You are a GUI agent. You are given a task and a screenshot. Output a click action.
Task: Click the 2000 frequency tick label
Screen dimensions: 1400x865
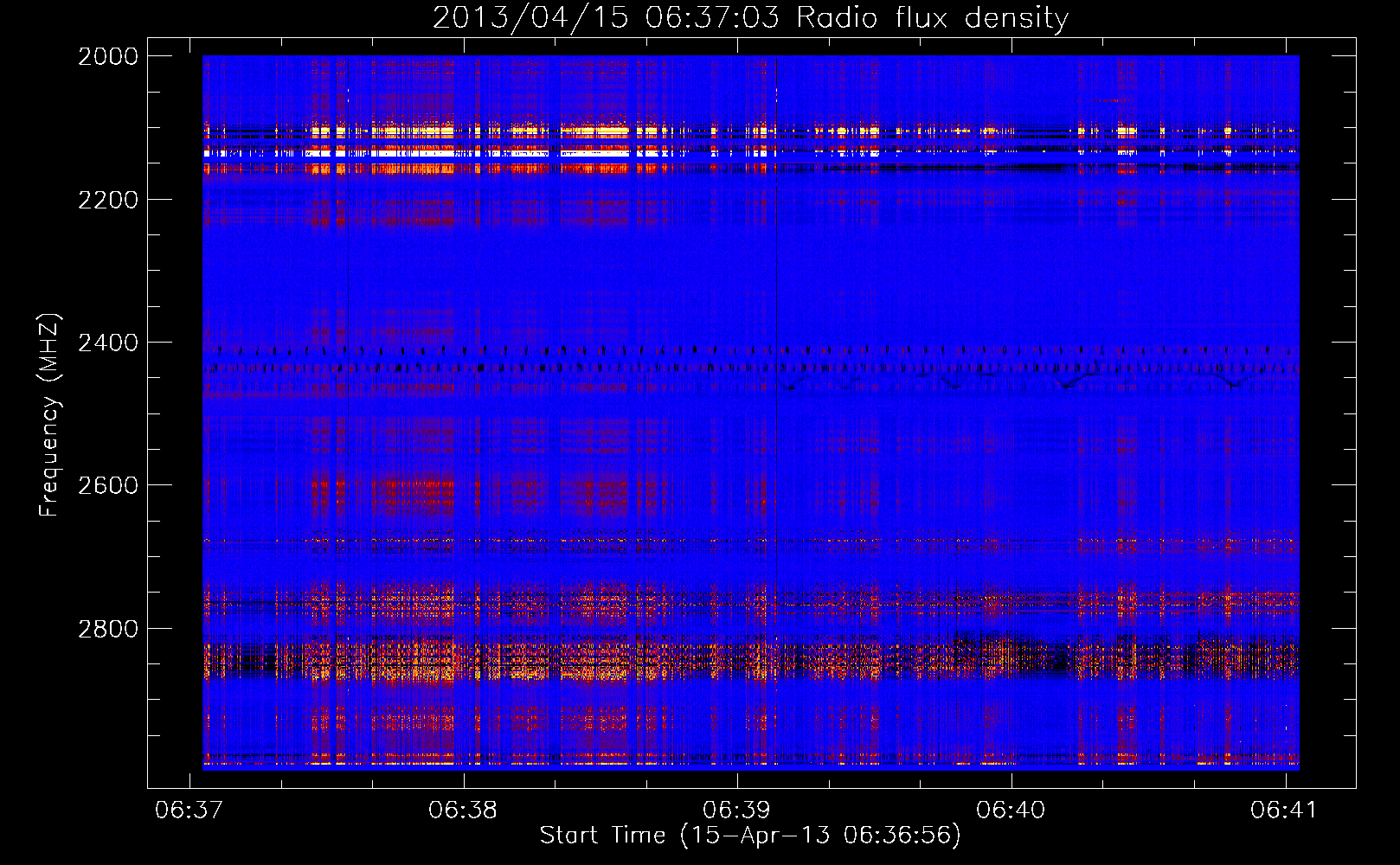click(108, 56)
